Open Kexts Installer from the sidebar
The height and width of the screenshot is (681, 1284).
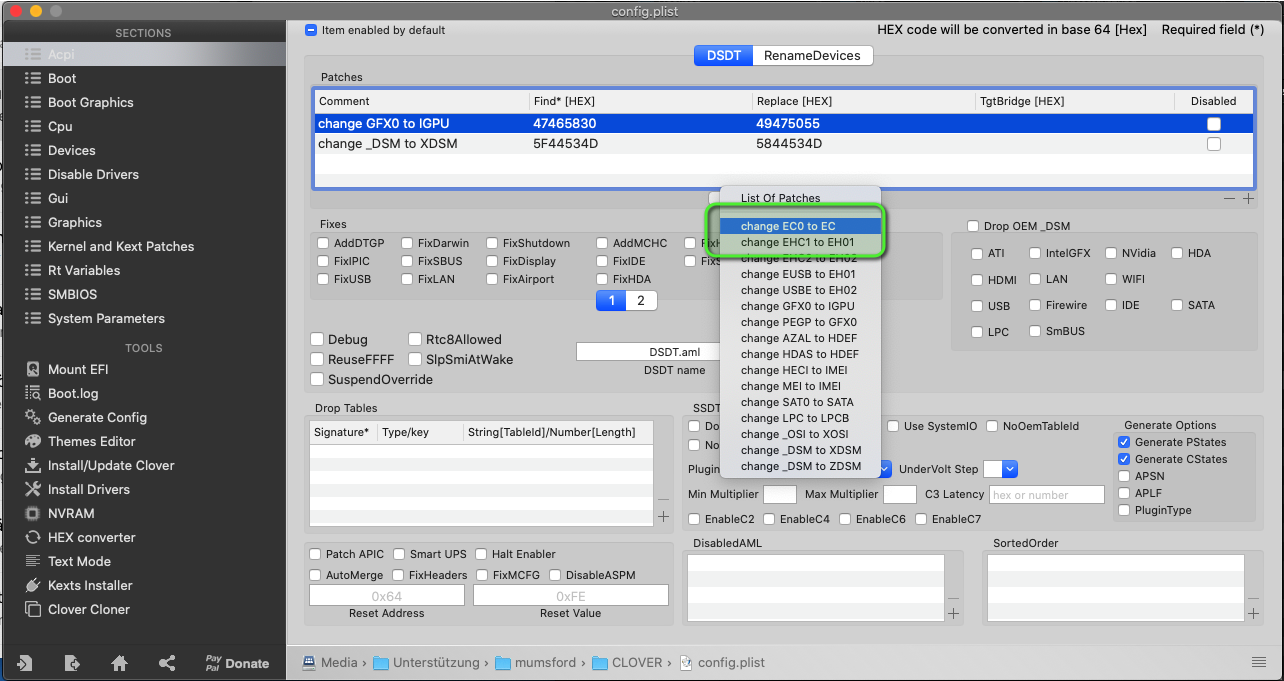(89, 585)
